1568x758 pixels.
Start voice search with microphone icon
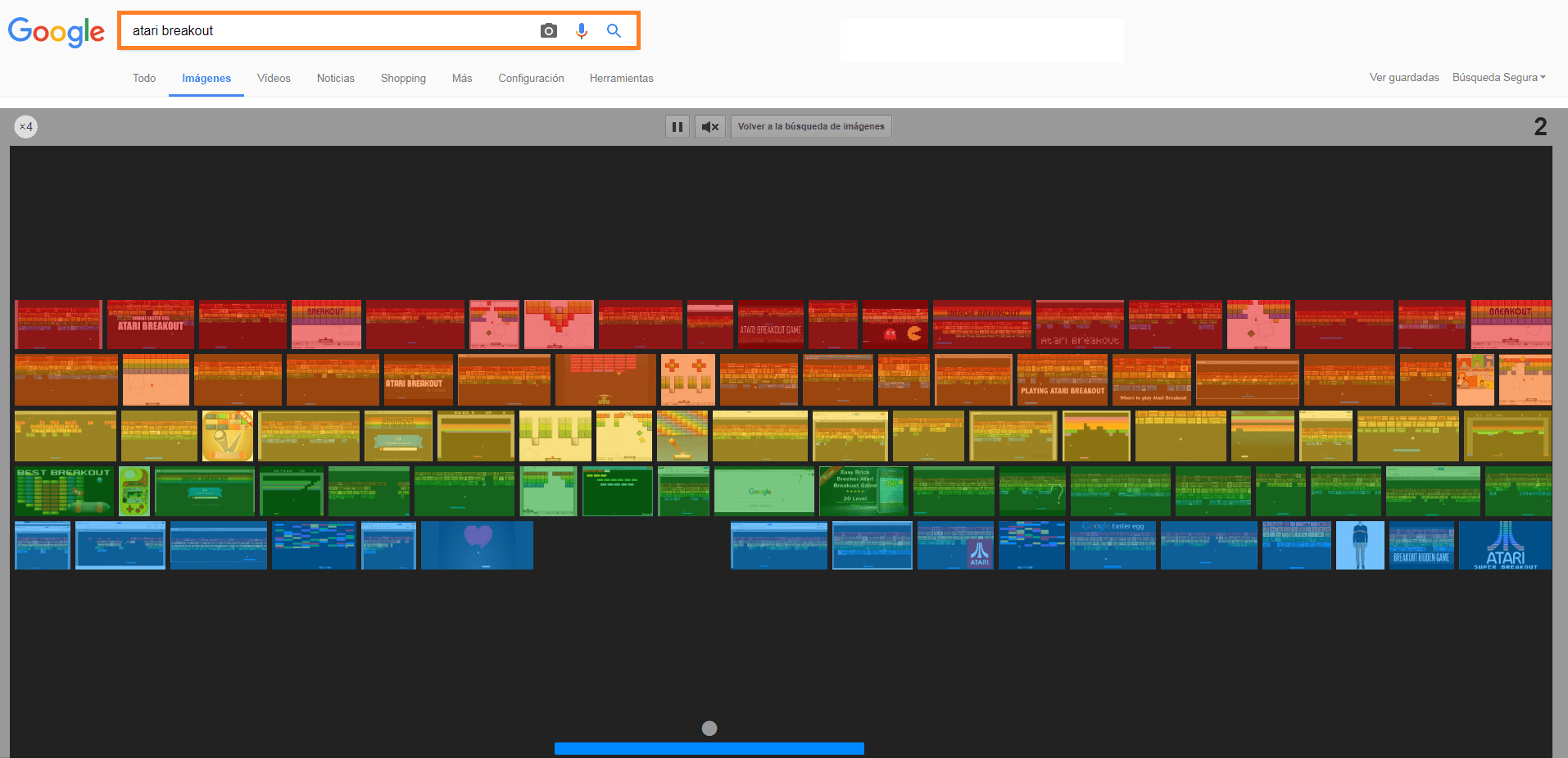(582, 31)
